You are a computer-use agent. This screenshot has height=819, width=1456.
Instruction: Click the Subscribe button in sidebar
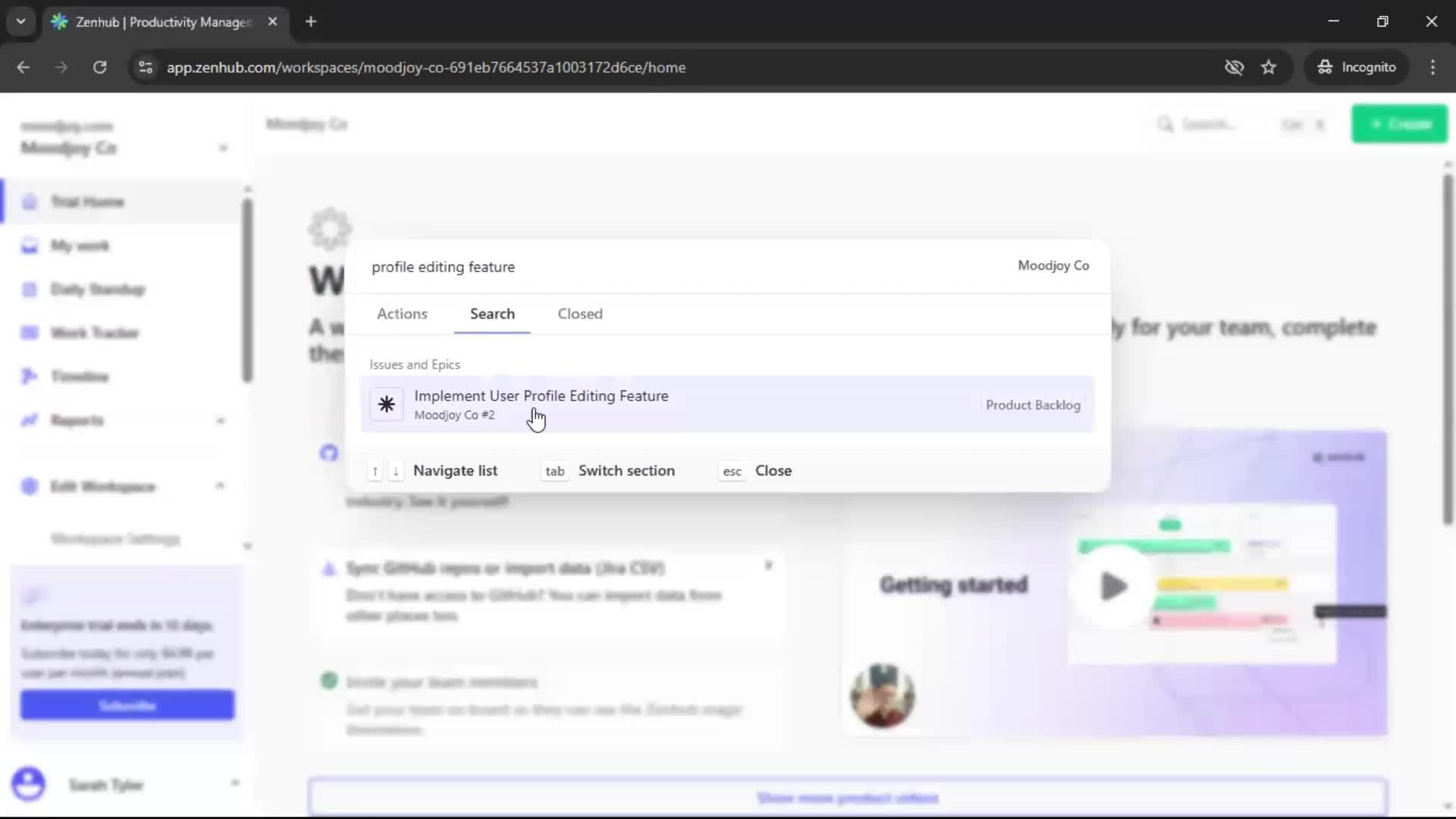(127, 704)
